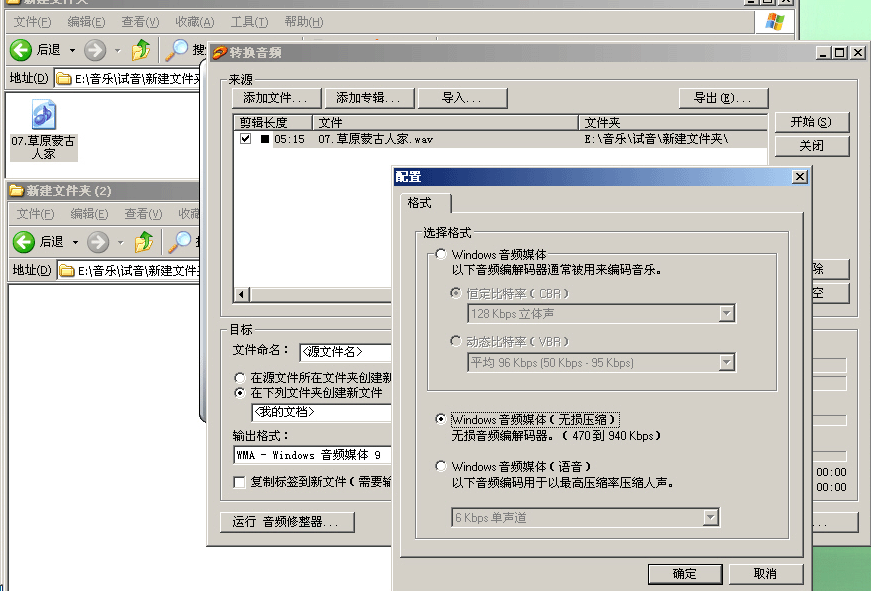
Task: Cancel the 配置 dialog with 取消
Action: 765,574
